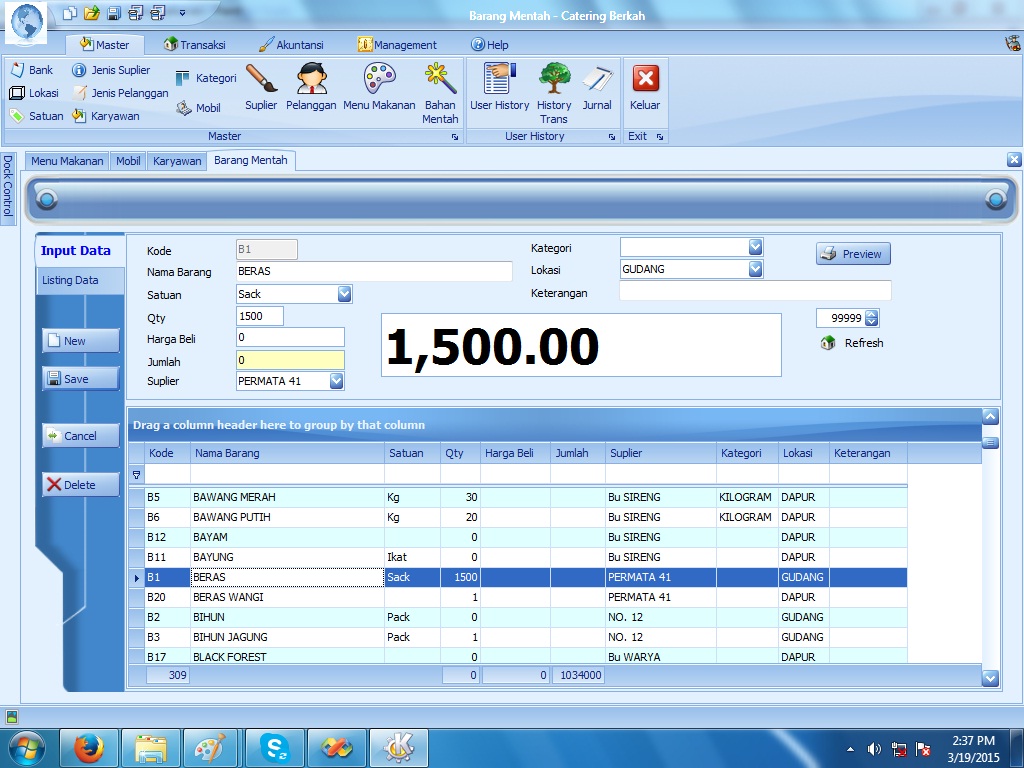Open the Jurnal icon
Viewport: 1024px width, 768px height.
597,86
